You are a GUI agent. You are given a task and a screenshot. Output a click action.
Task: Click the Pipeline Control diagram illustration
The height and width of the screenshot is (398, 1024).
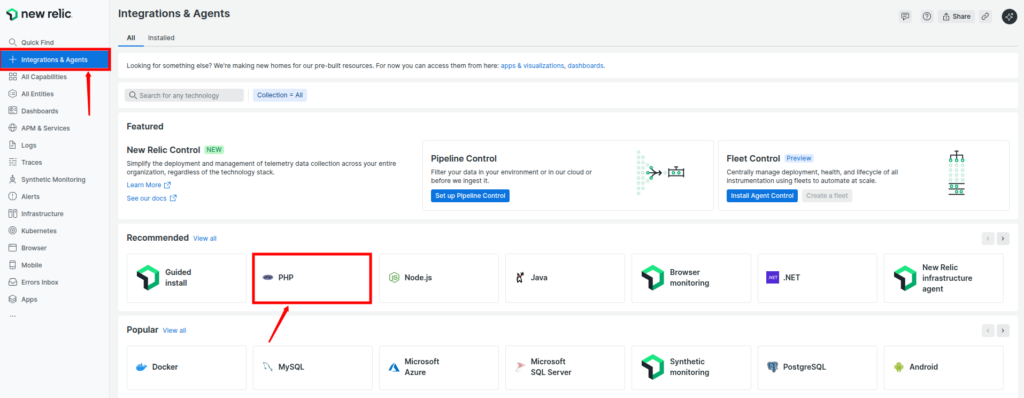tap(660, 173)
